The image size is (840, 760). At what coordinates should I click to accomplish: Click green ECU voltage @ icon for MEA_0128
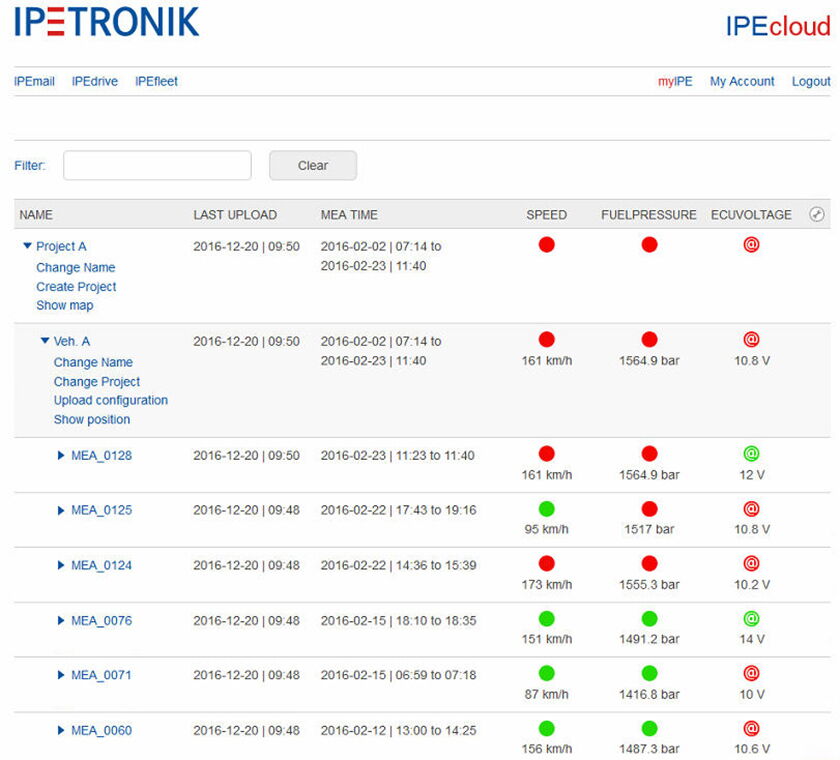(752, 454)
